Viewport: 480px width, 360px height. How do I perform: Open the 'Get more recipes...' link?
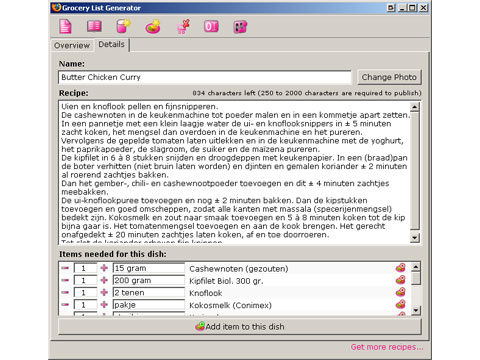[387, 347]
